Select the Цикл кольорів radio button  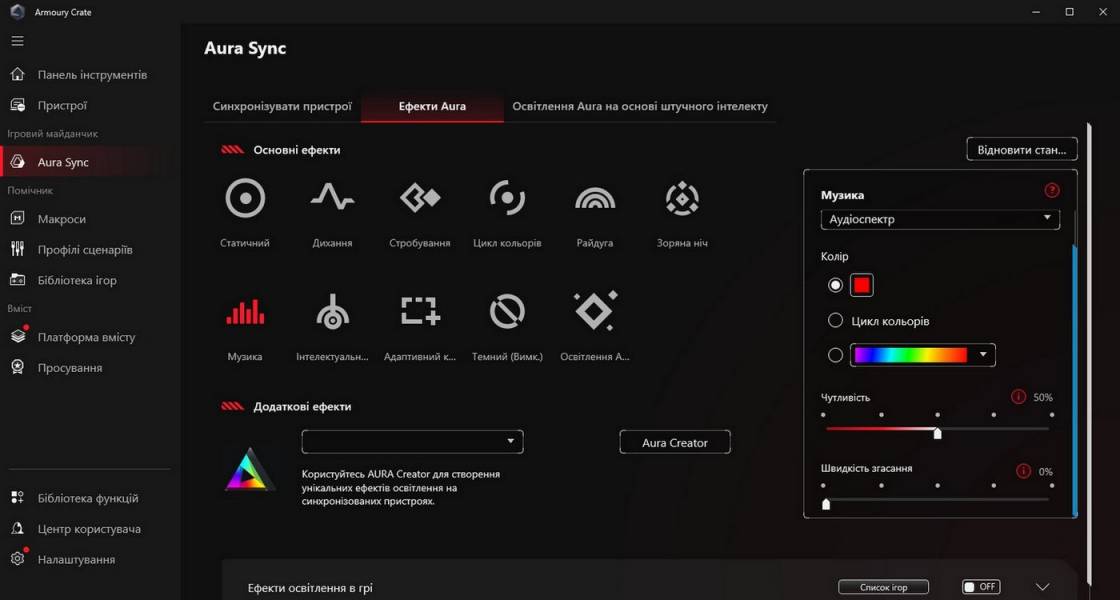coord(835,321)
